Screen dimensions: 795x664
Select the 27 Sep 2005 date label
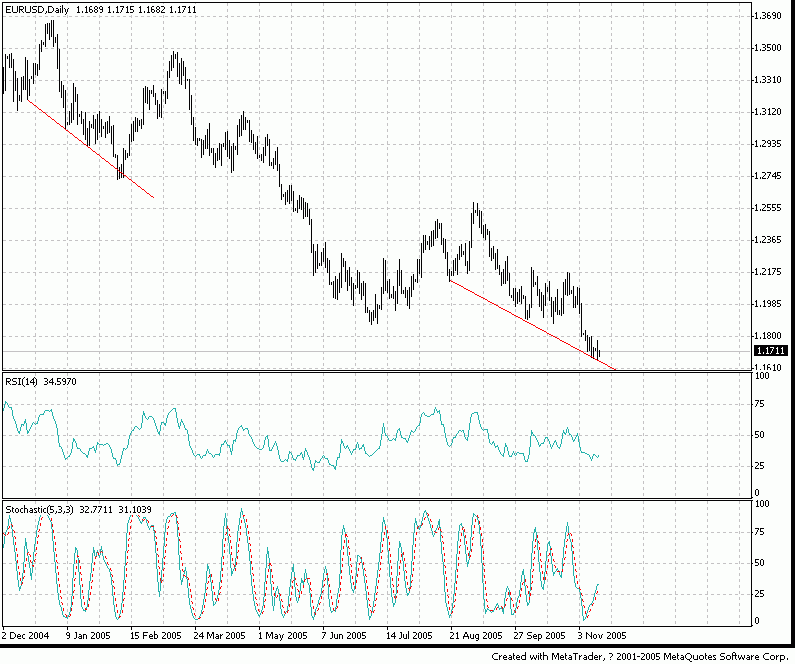tap(539, 636)
